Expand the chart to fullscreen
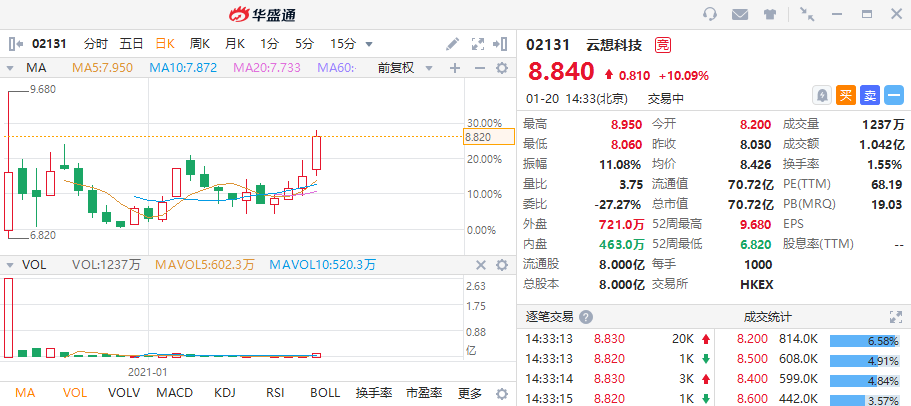Image resolution: width=911 pixels, height=406 pixels. point(478,44)
